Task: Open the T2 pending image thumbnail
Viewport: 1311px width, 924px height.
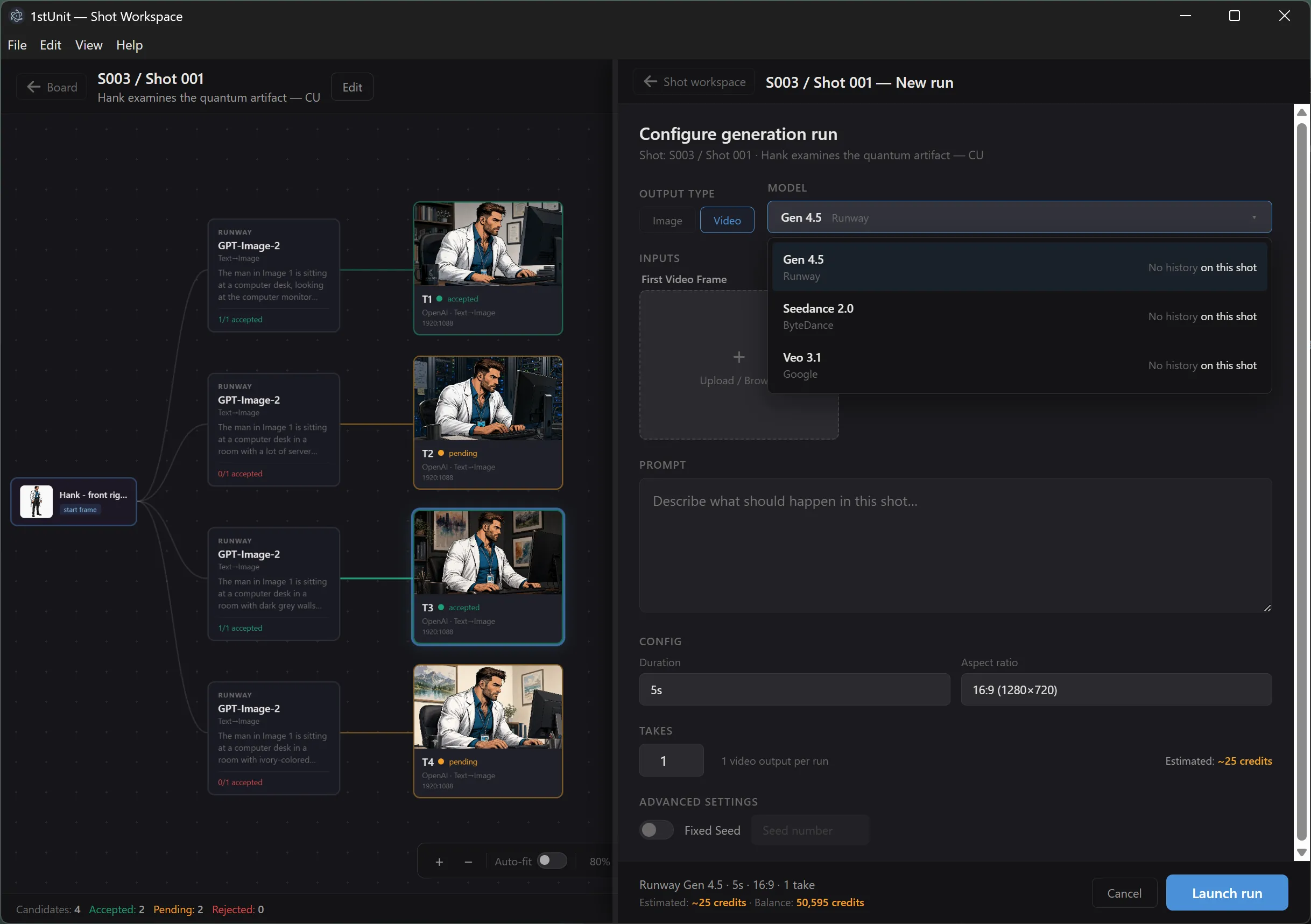Action: [x=488, y=398]
